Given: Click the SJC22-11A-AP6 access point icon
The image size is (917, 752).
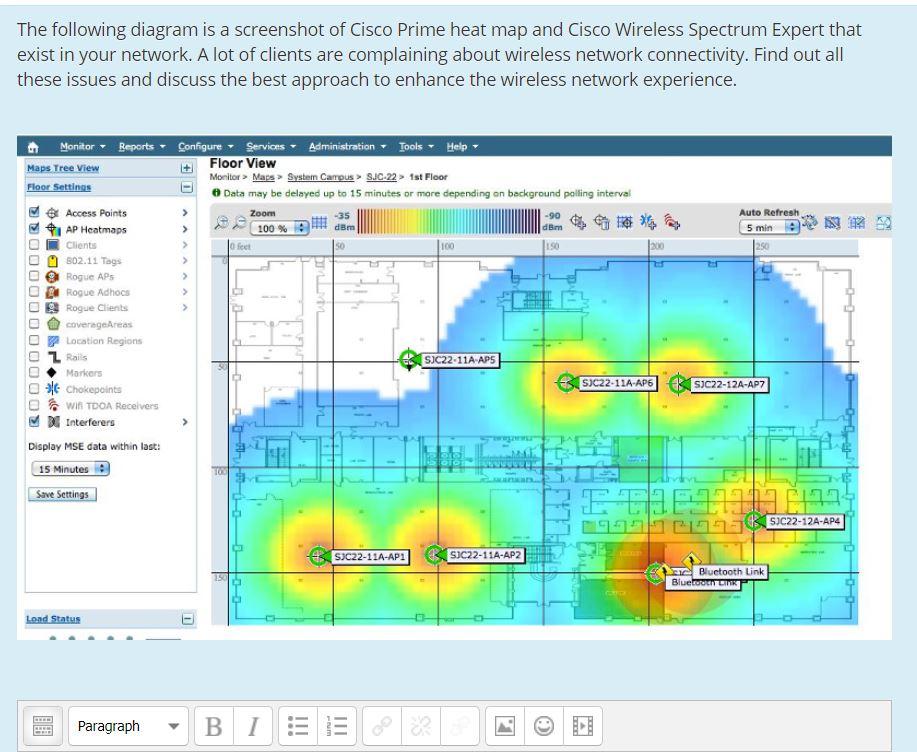Looking at the screenshot, I should [x=566, y=383].
